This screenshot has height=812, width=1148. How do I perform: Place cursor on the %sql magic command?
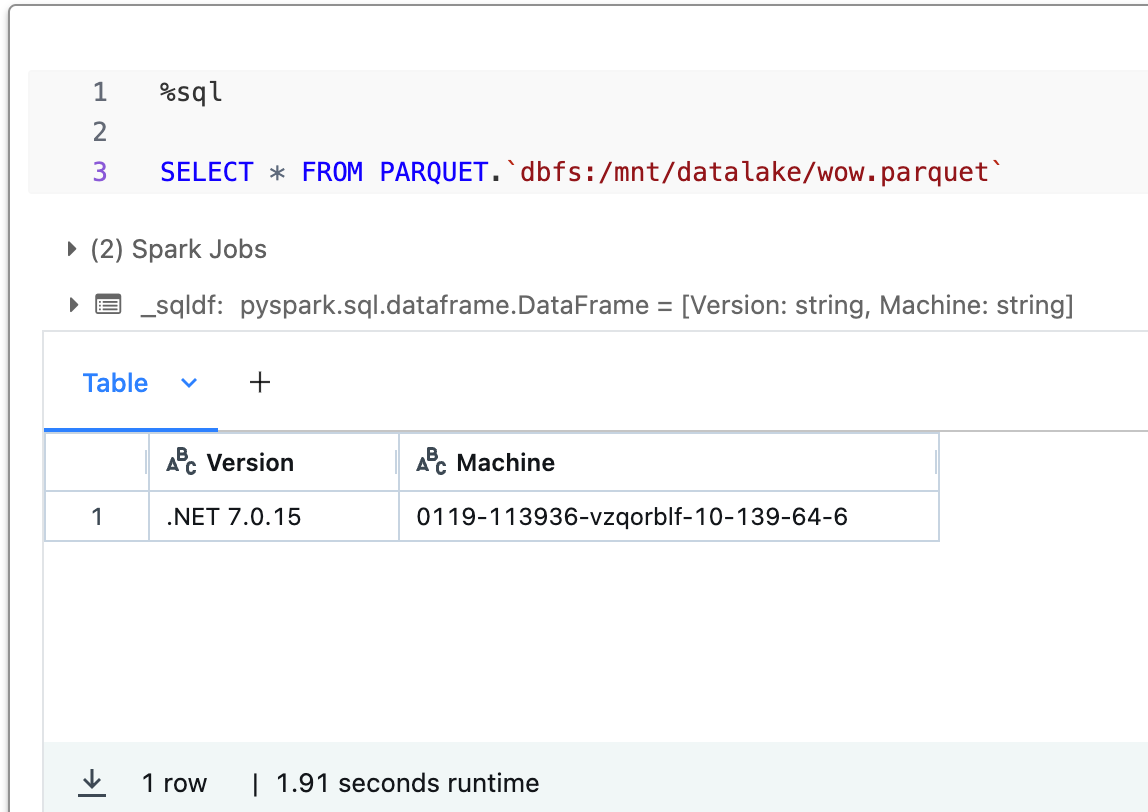(191, 93)
